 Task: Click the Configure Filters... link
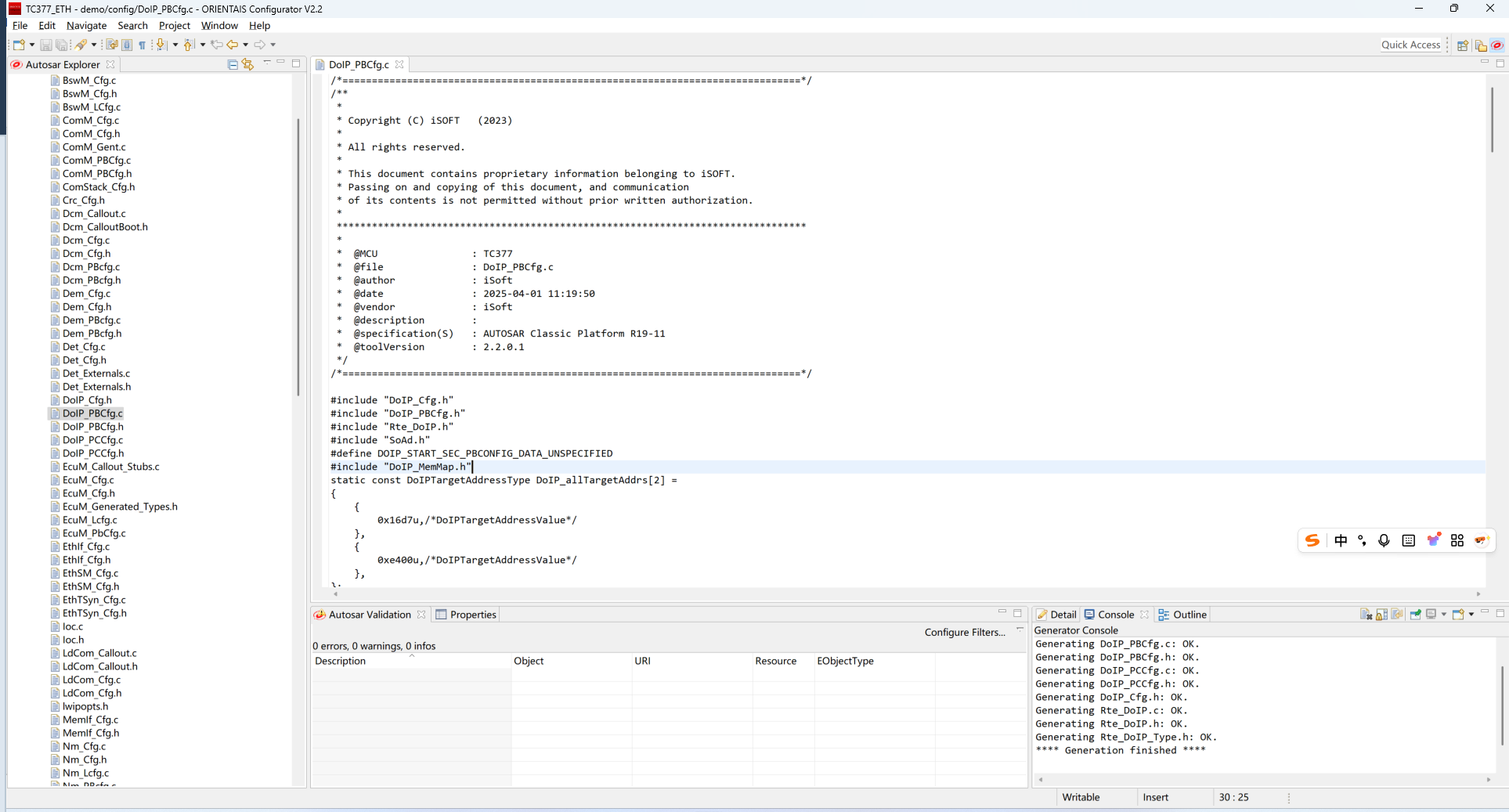[x=965, y=633]
